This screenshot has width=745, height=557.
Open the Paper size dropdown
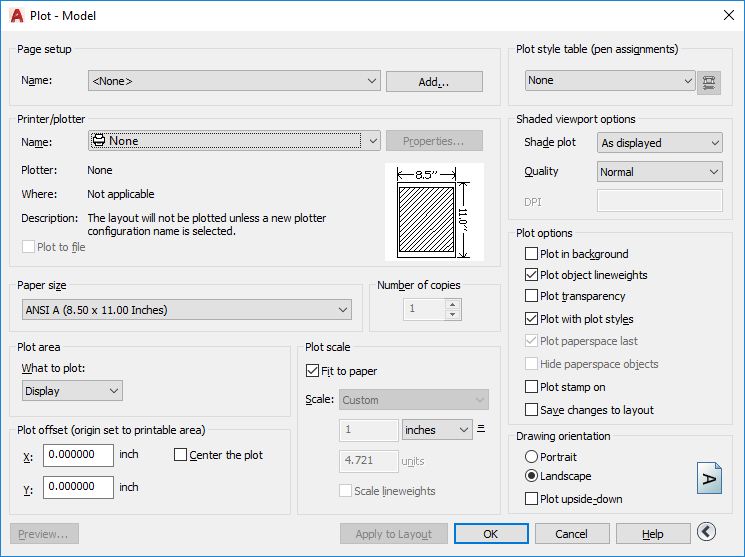pos(187,310)
